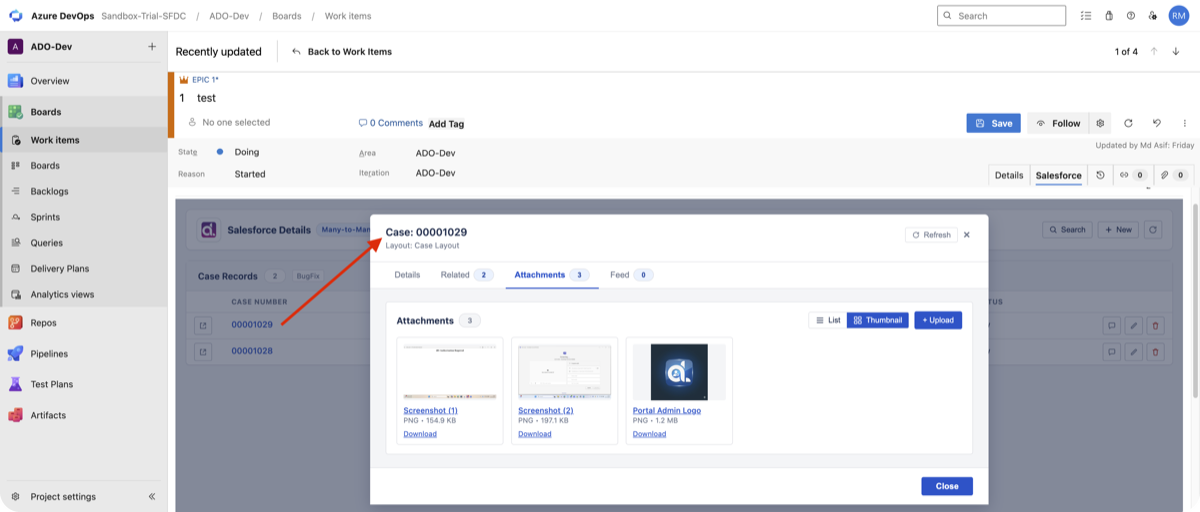Open the RM account avatar
Screen dimensions: 1200x512
point(1179,16)
